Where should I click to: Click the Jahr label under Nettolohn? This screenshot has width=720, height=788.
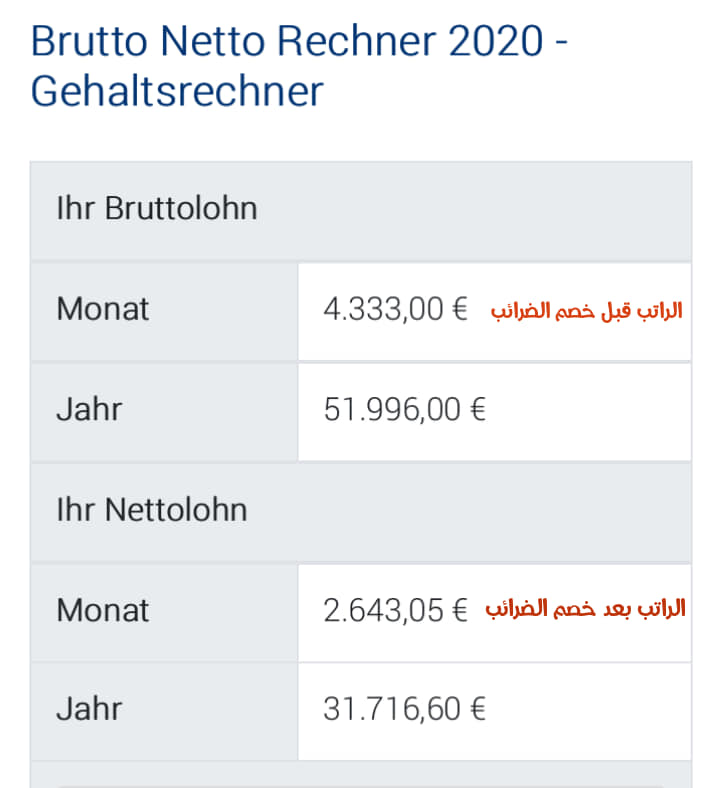tap(89, 709)
